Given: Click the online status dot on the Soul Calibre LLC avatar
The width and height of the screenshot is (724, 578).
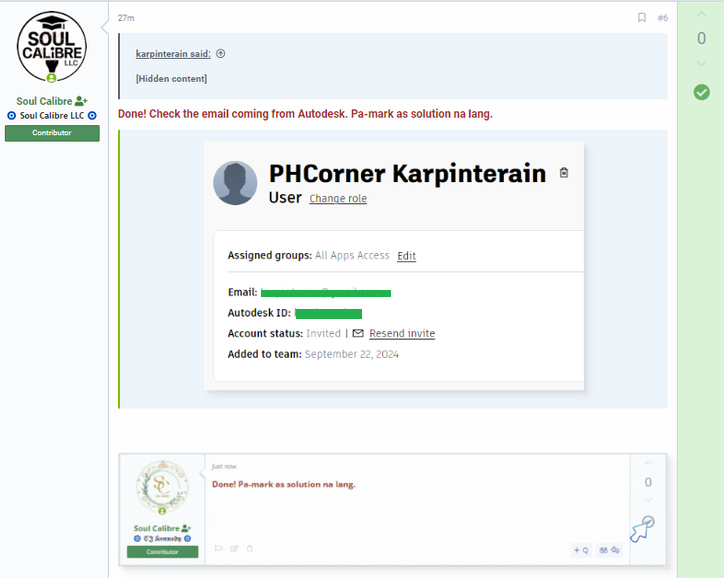Looking at the screenshot, I should coord(51,78).
